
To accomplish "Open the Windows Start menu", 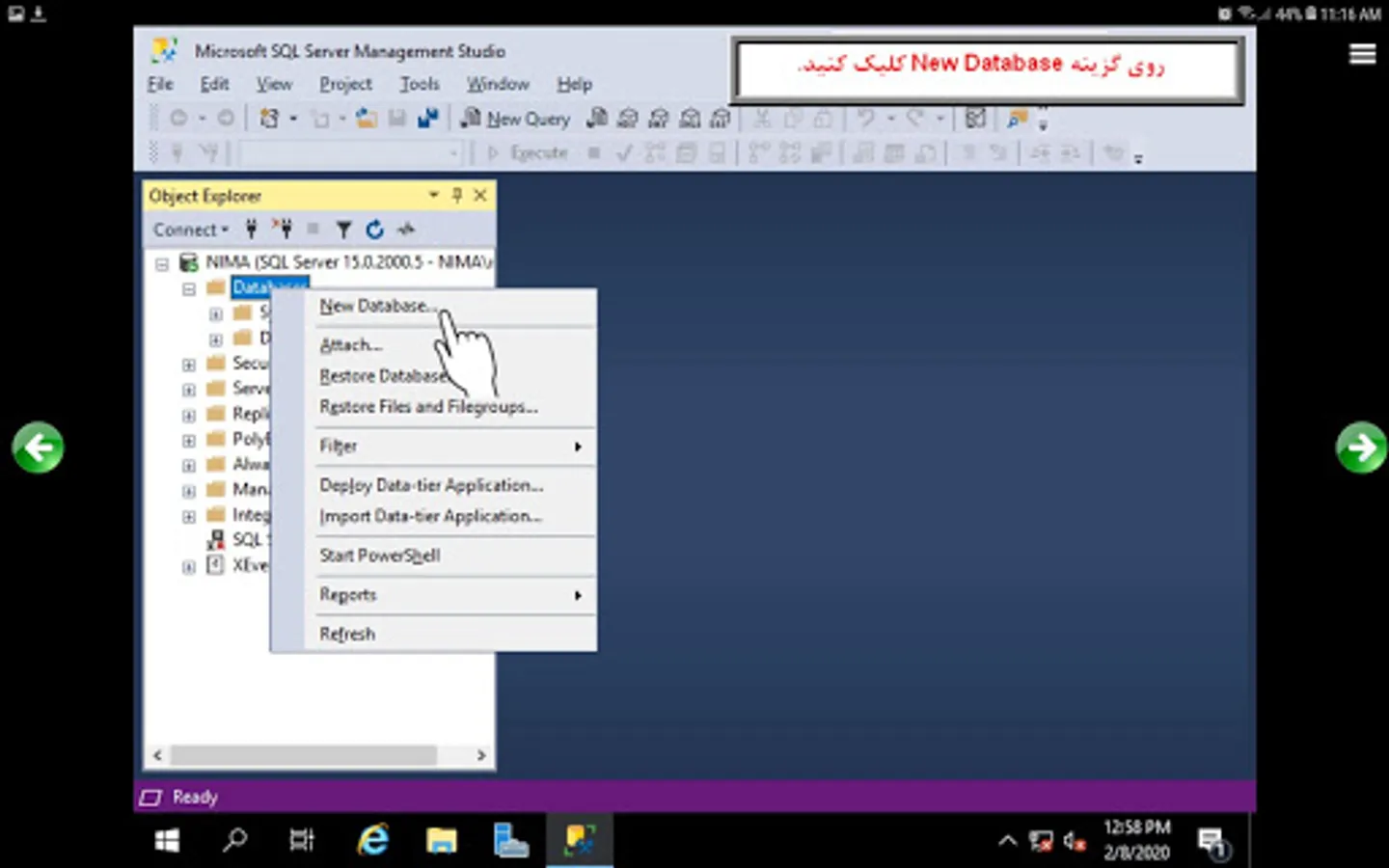I will (167, 840).
